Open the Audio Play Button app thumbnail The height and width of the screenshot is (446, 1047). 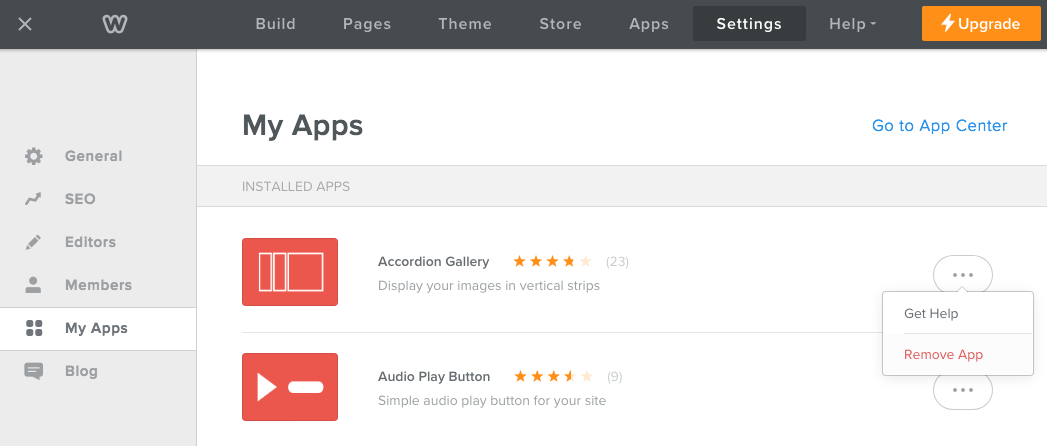click(290, 387)
